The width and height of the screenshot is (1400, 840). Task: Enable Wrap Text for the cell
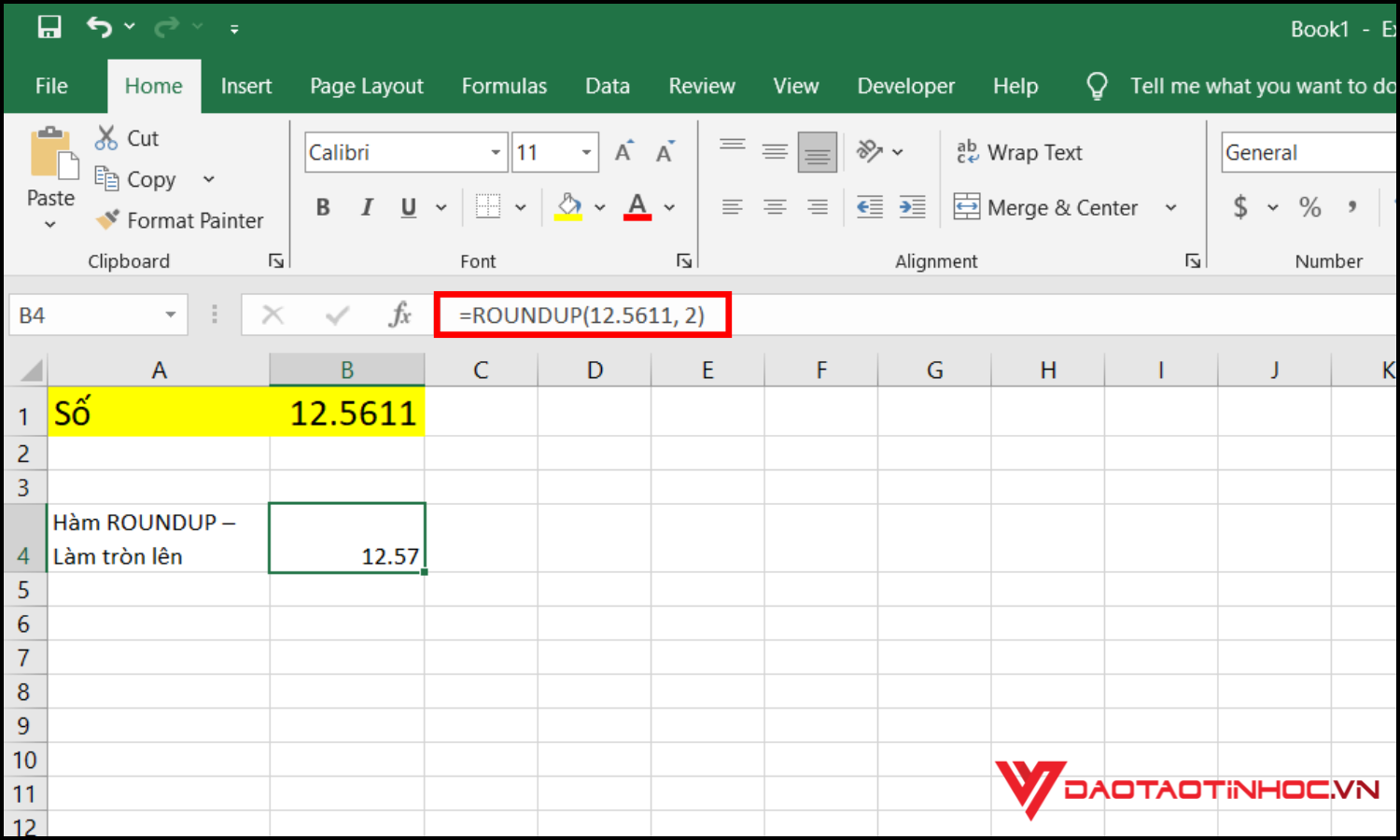tap(1019, 152)
